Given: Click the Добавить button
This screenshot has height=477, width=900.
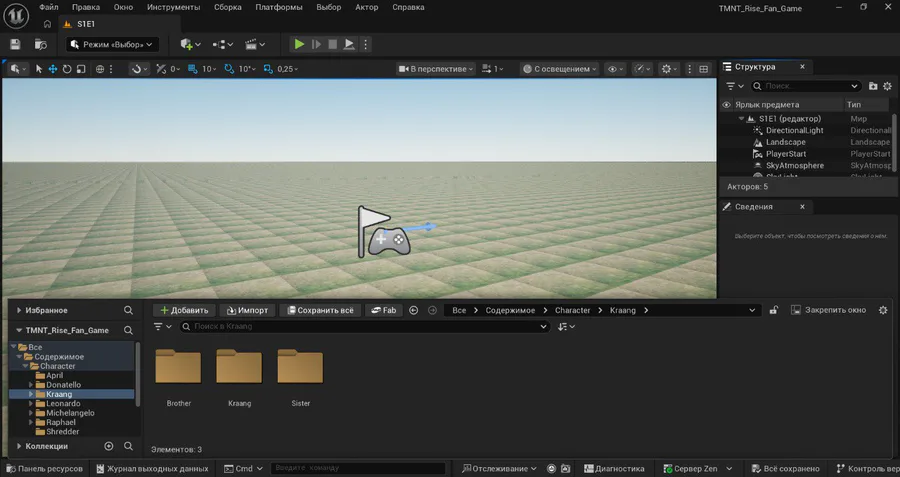Looking at the screenshot, I should pos(184,310).
